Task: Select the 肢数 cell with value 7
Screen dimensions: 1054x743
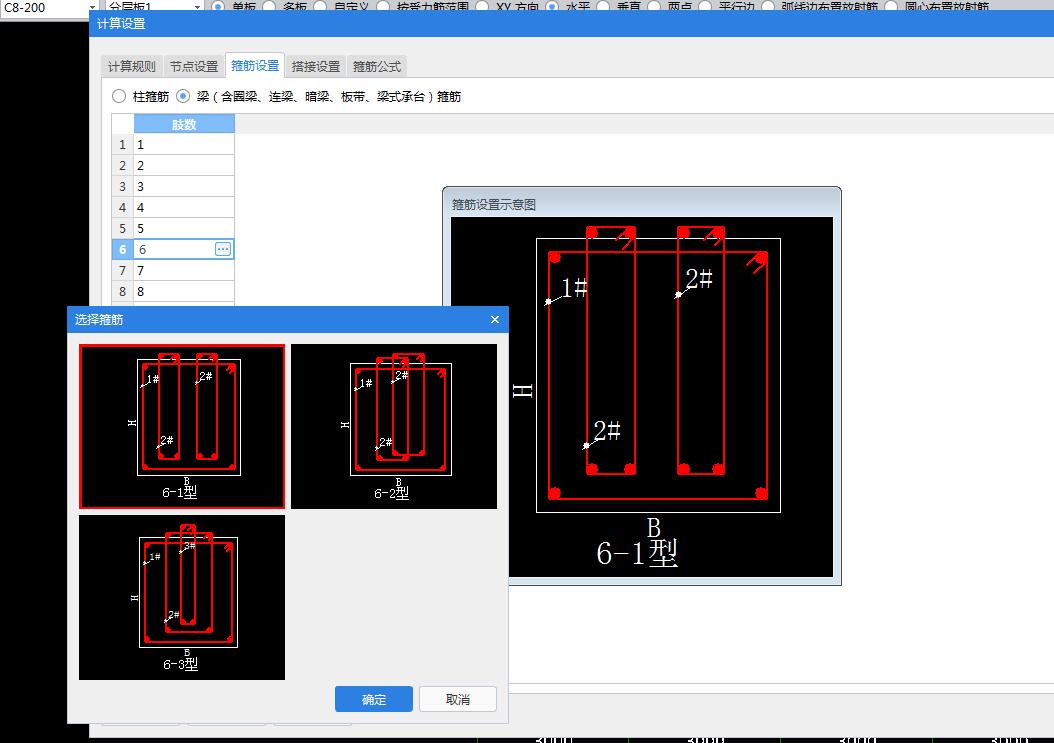Action: [184, 270]
